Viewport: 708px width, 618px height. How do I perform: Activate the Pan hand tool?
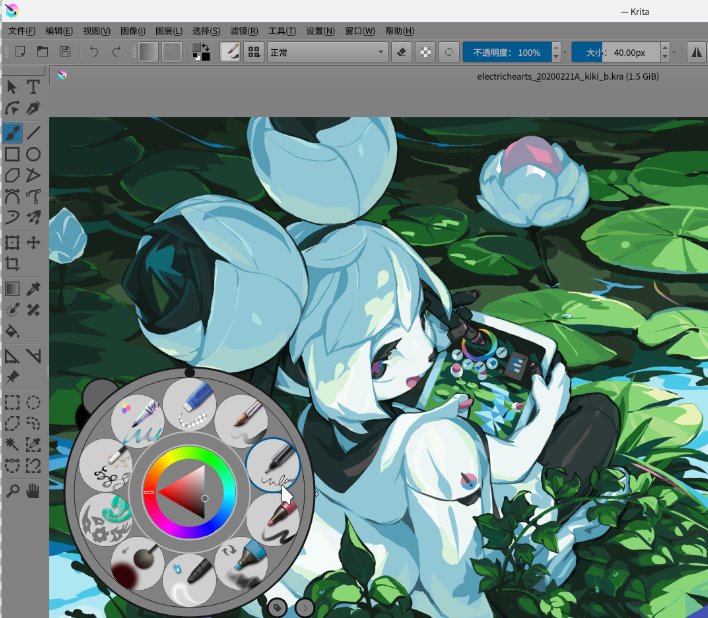[34, 490]
